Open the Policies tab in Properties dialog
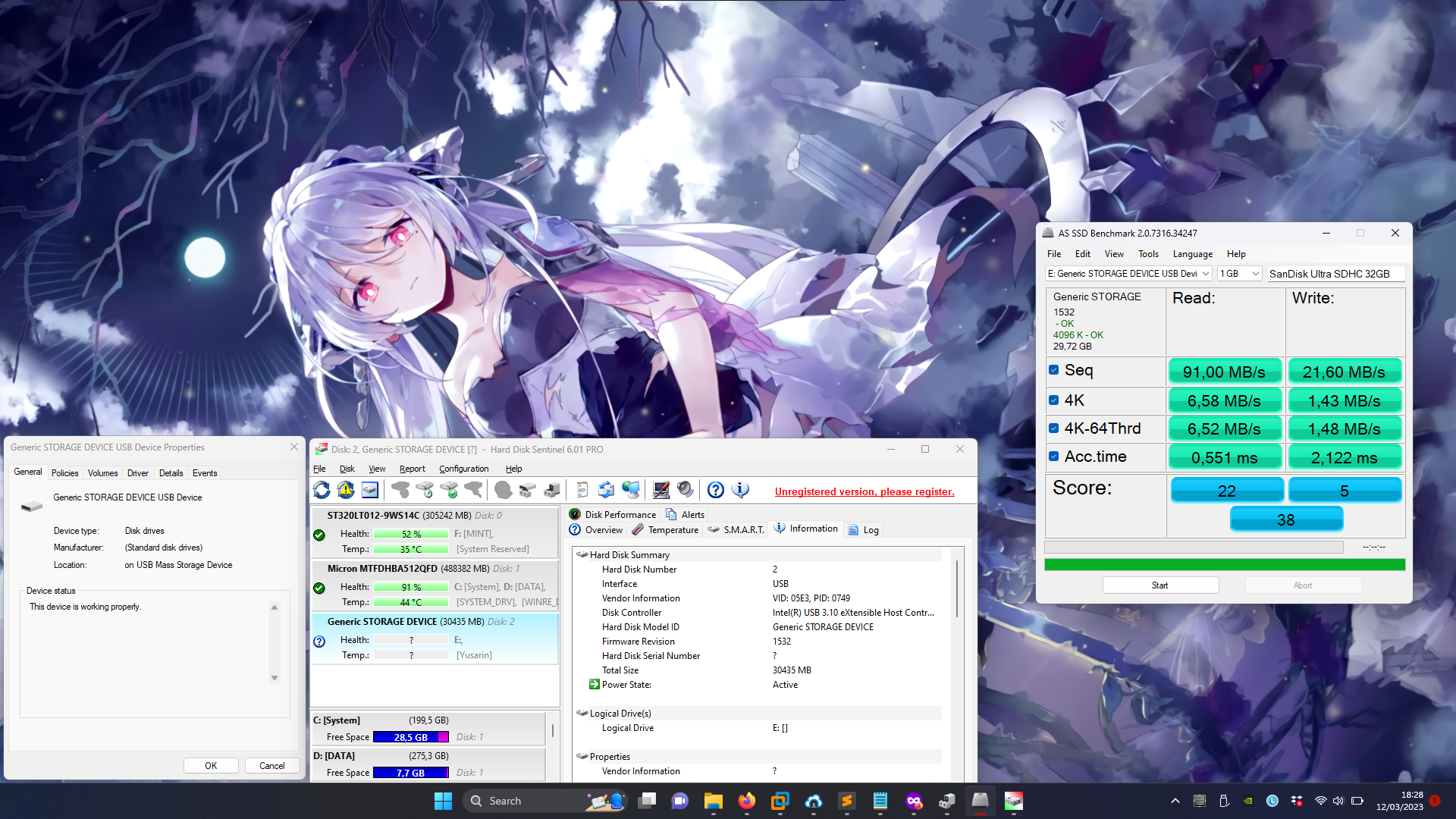1456x819 pixels. (65, 473)
